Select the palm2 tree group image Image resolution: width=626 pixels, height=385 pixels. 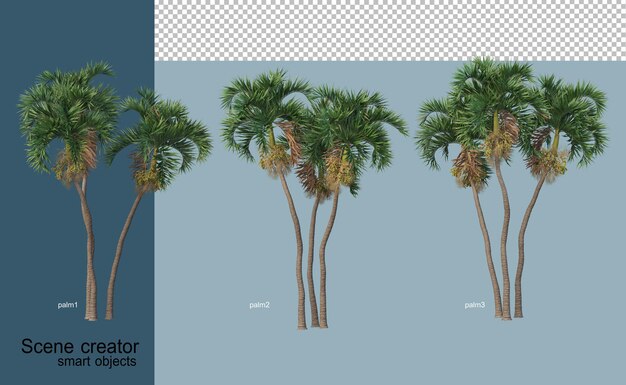tap(314, 199)
